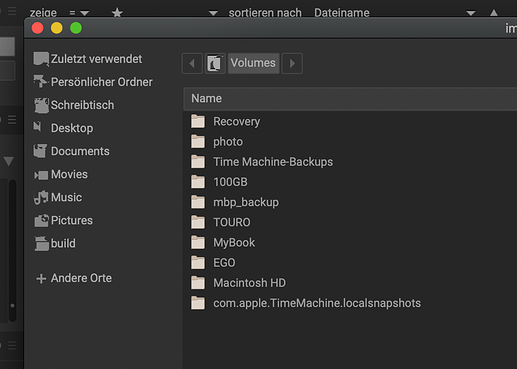Minimize the dialog with yellow button
Image resolution: width=517 pixels, height=369 pixels.
click(57, 28)
